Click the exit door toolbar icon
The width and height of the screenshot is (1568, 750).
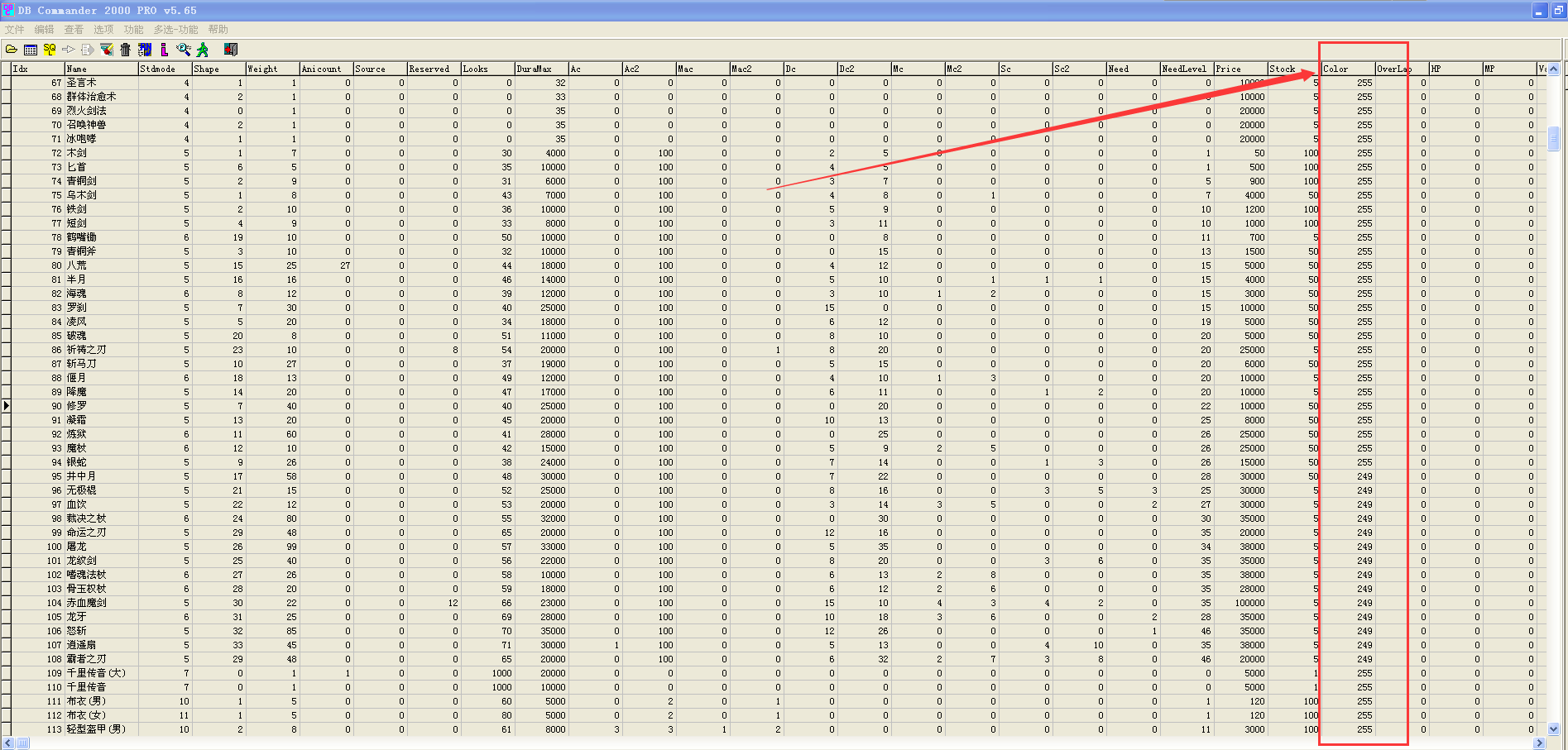[231, 50]
